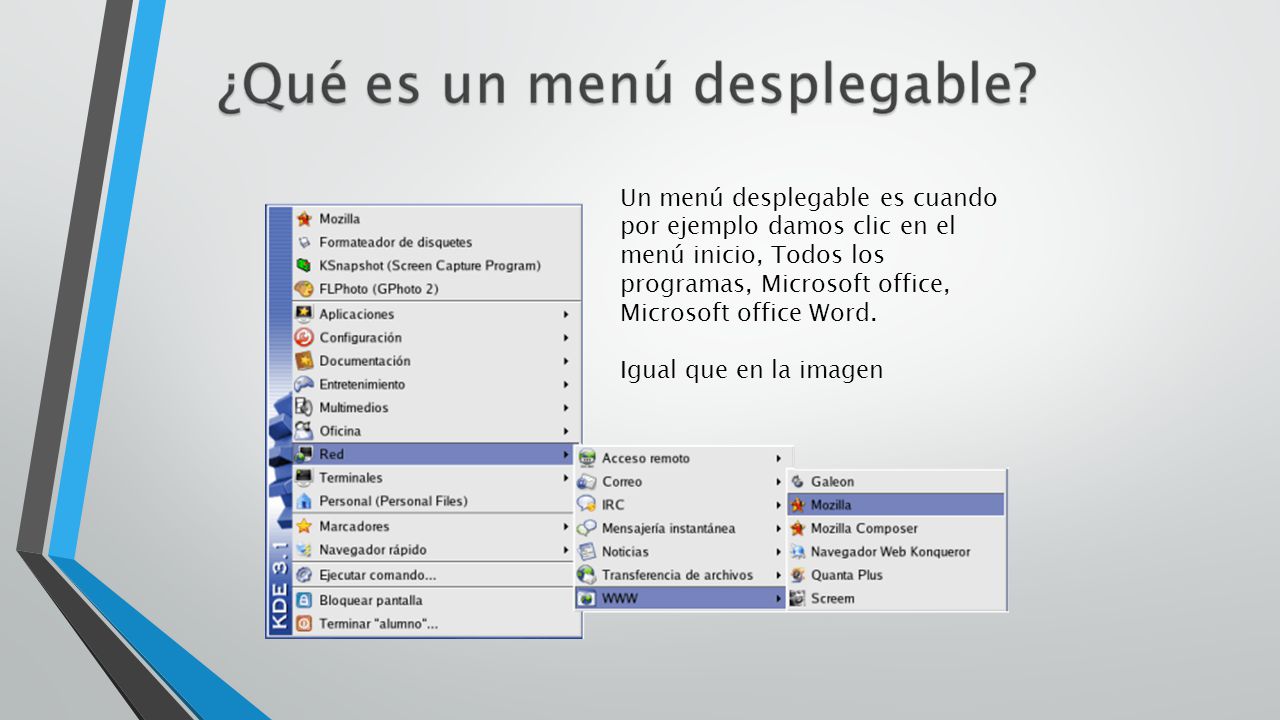Click the IRC chat bubble icon
1280x720 pixels.
coord(587,505)
